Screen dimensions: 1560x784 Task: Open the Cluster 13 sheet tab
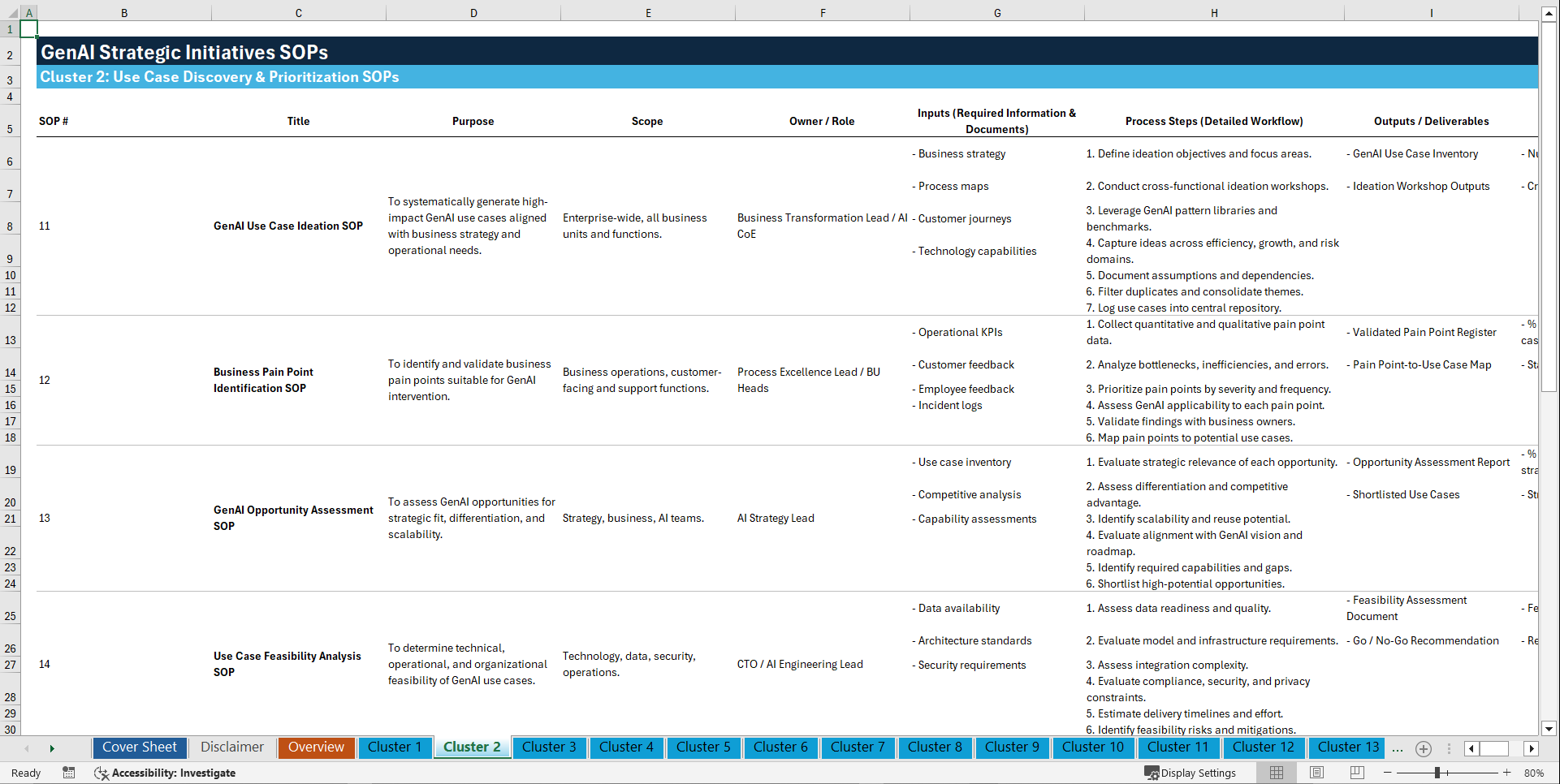(1346, 747)
